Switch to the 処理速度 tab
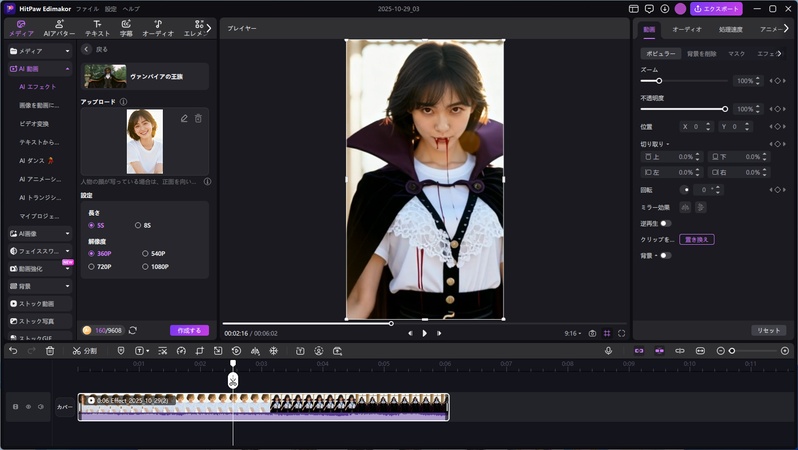798x450 pixels. click(730, 30)
